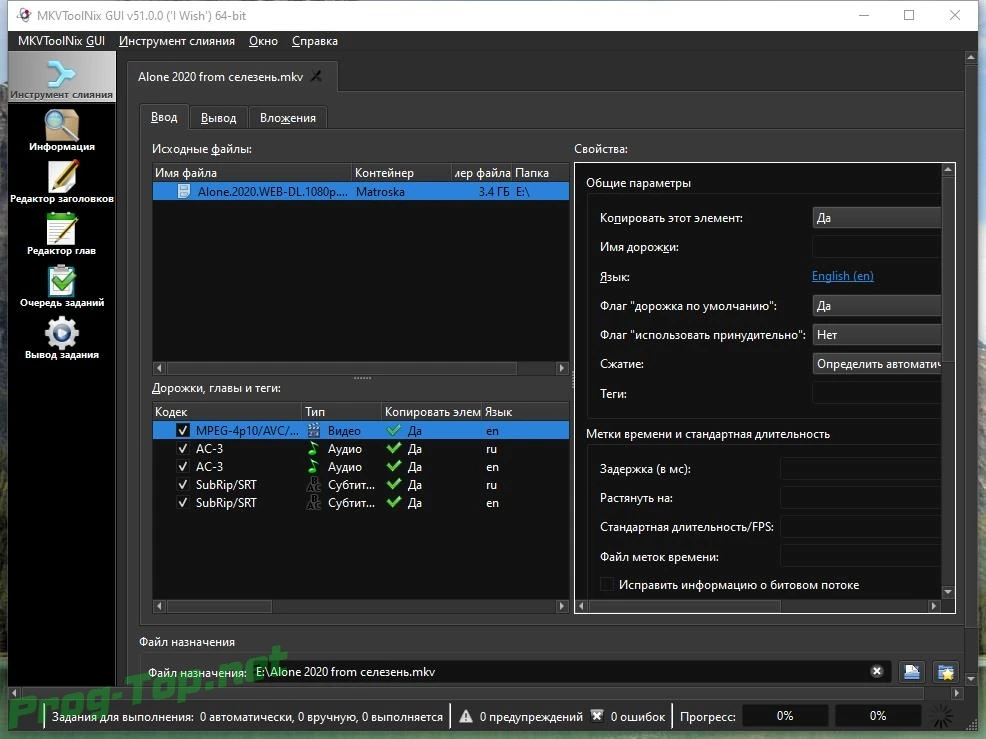Sort tracks by Язык column header
986x739 pixels.
(x=525, y=411)
